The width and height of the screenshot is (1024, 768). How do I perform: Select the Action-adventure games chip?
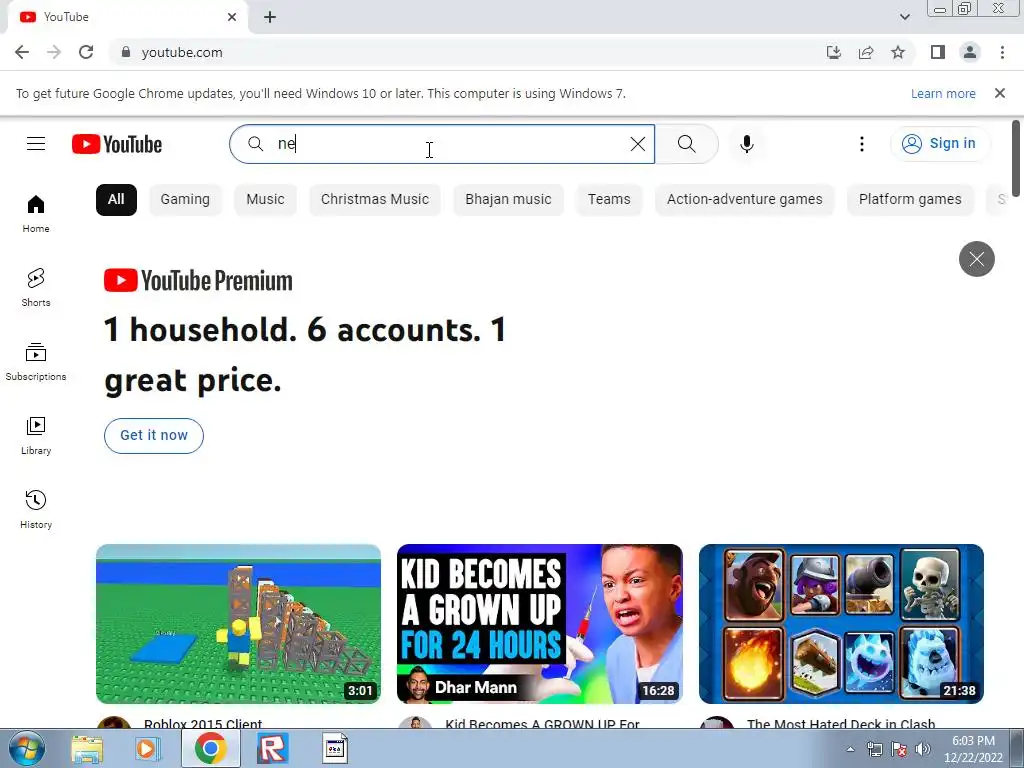point(744,200)
